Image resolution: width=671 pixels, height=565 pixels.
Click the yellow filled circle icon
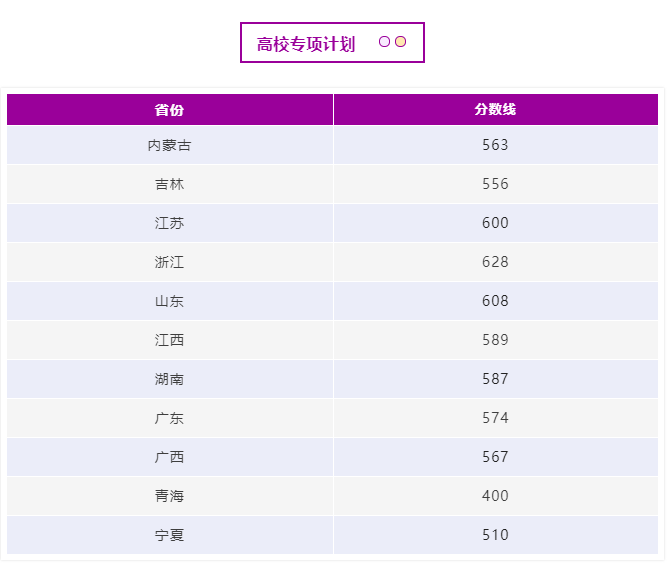point(400,42)
